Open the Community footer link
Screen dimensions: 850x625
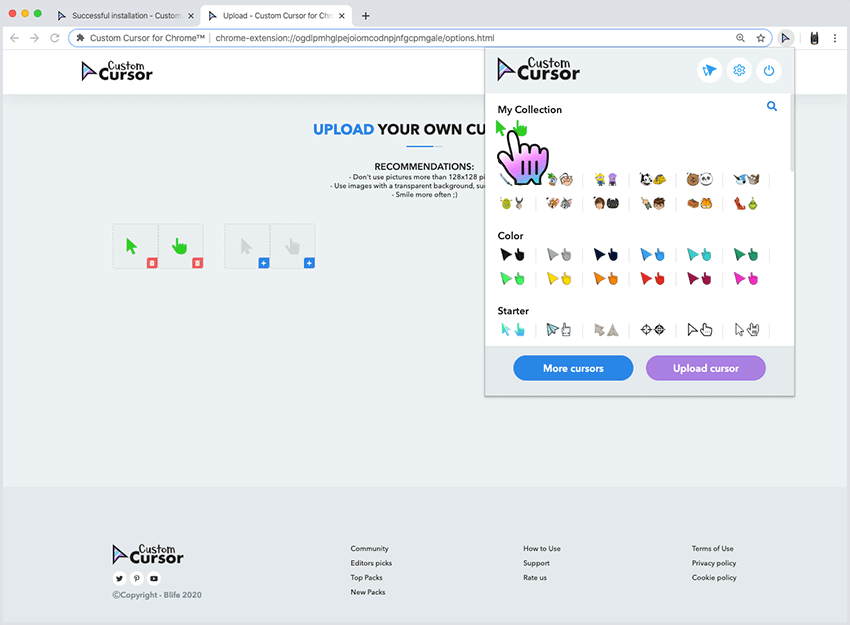point(369,549)
